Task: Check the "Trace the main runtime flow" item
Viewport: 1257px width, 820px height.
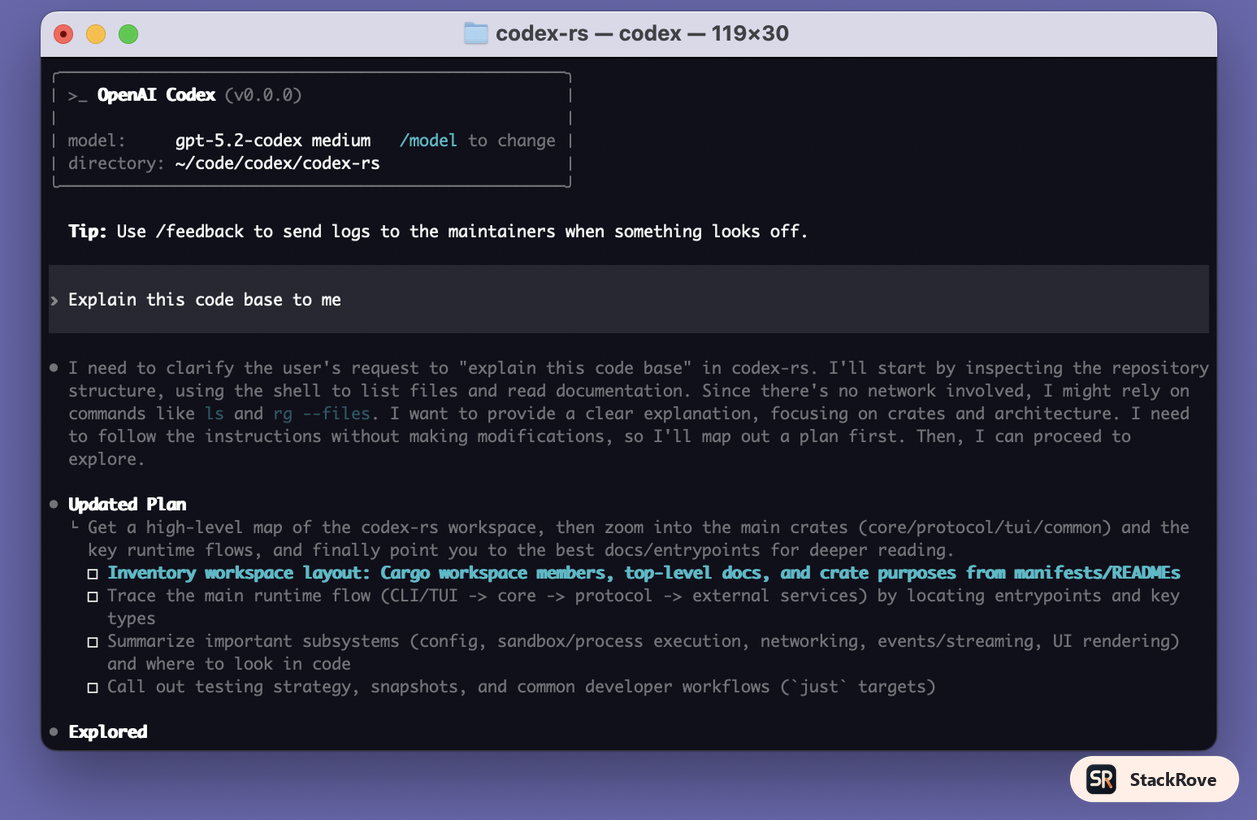Action: [92, 595]
